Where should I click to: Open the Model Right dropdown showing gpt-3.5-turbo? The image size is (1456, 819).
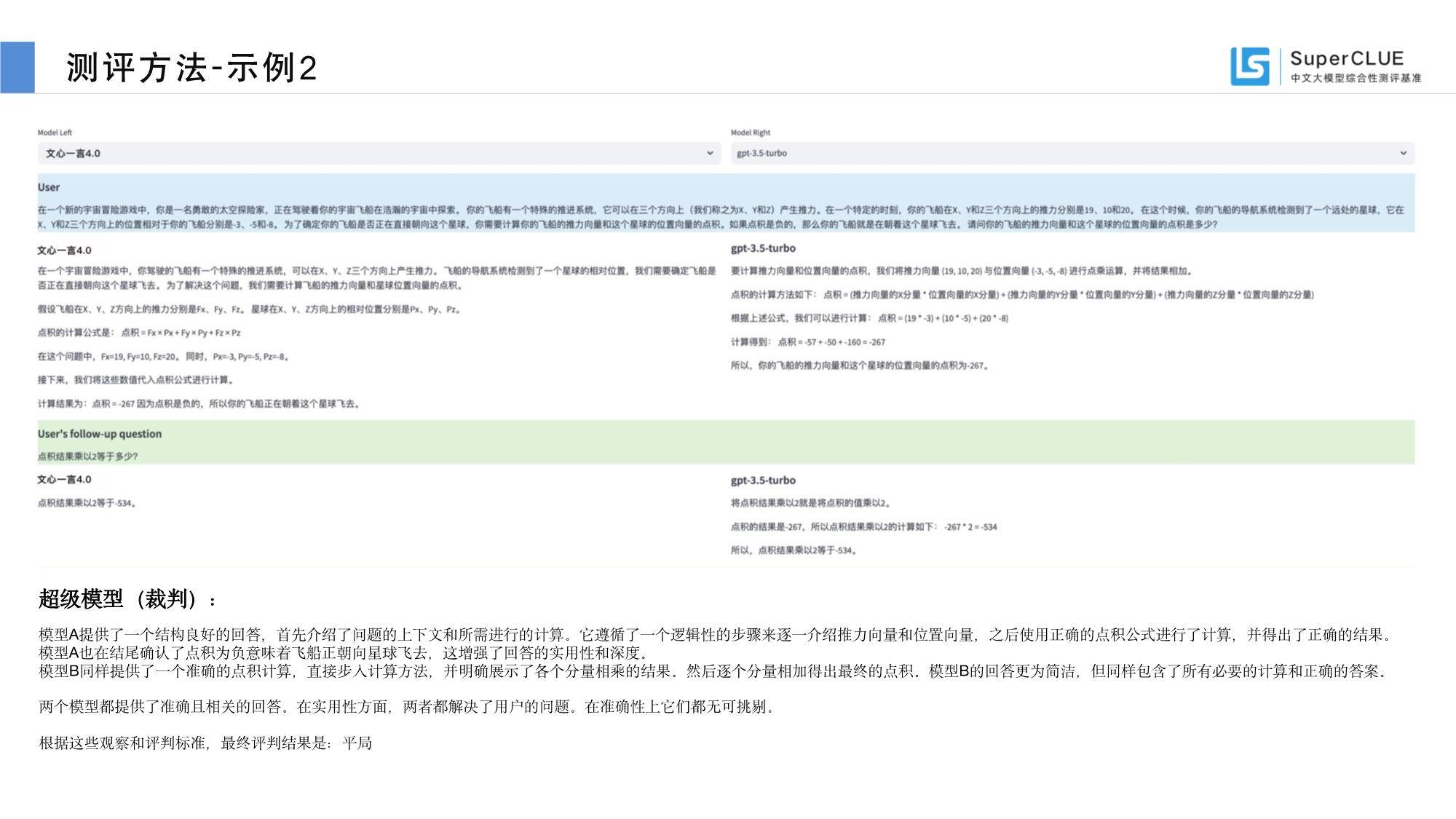pyautogui.click(x=1072, y=153)
